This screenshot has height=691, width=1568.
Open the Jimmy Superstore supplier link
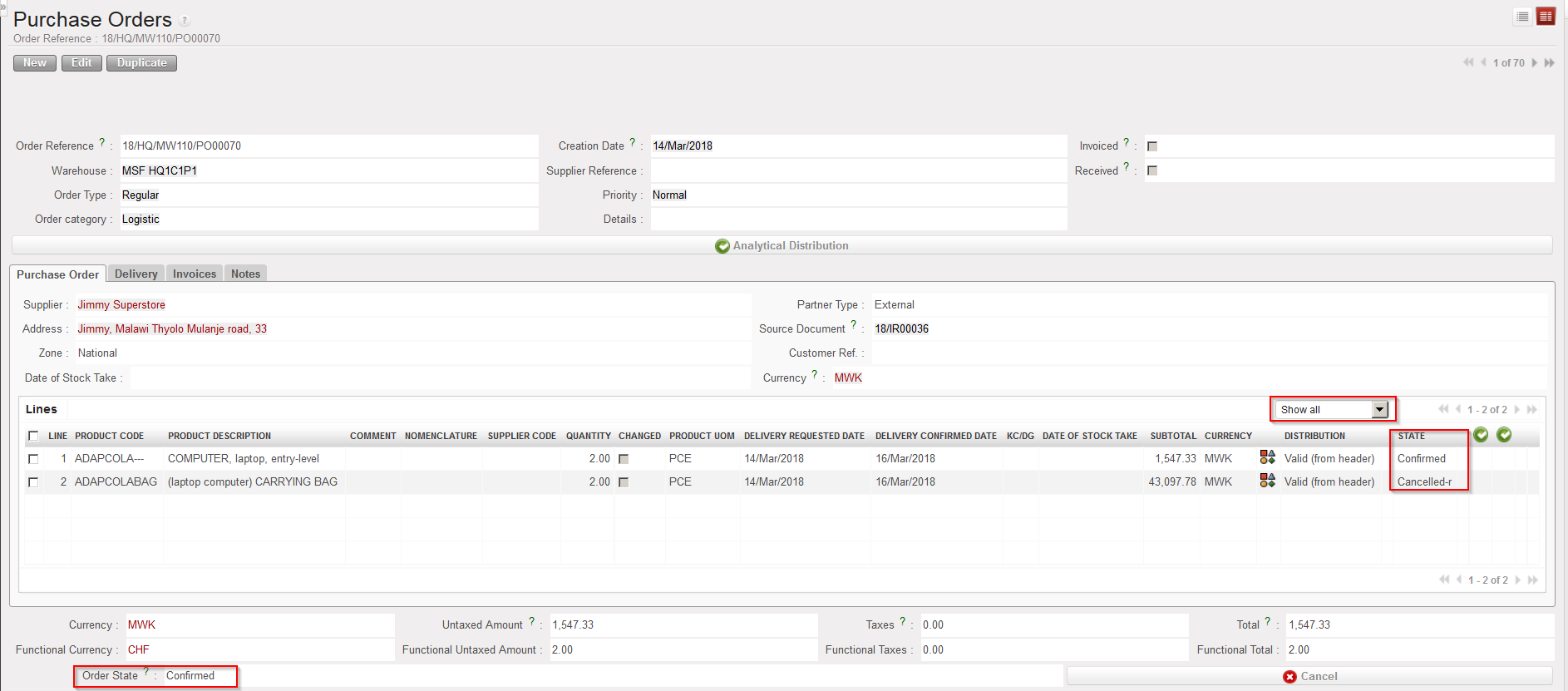click(x=121, y=305)
